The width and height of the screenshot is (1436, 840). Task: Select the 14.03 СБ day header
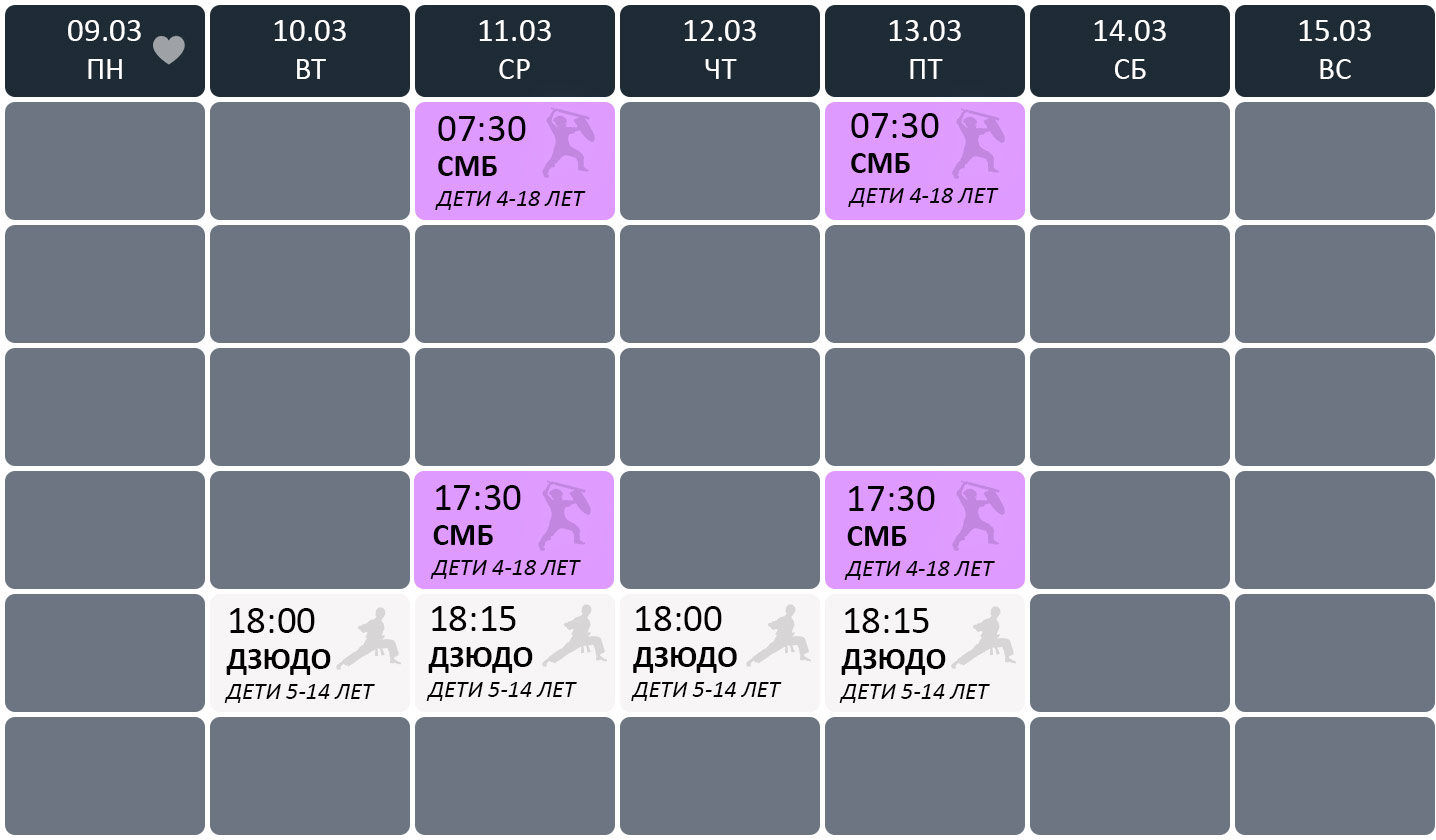pos(1130,51)
